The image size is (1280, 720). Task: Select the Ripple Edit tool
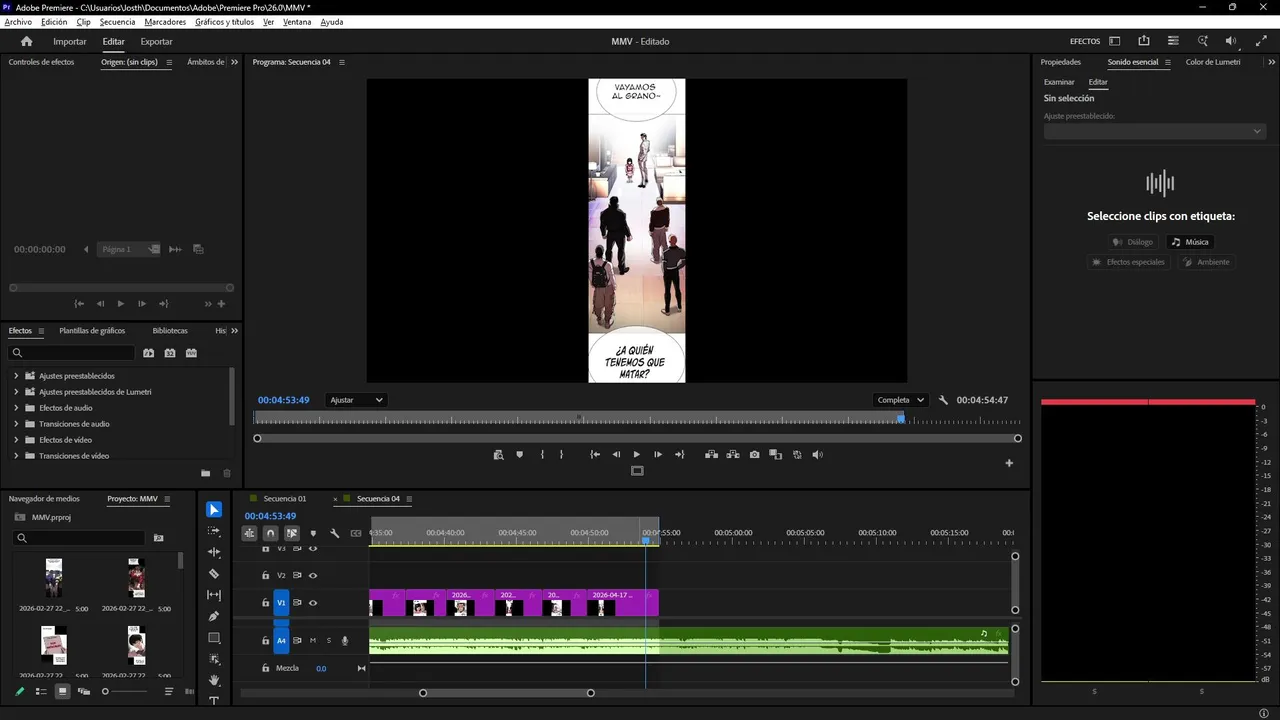[x=214, y=552]
